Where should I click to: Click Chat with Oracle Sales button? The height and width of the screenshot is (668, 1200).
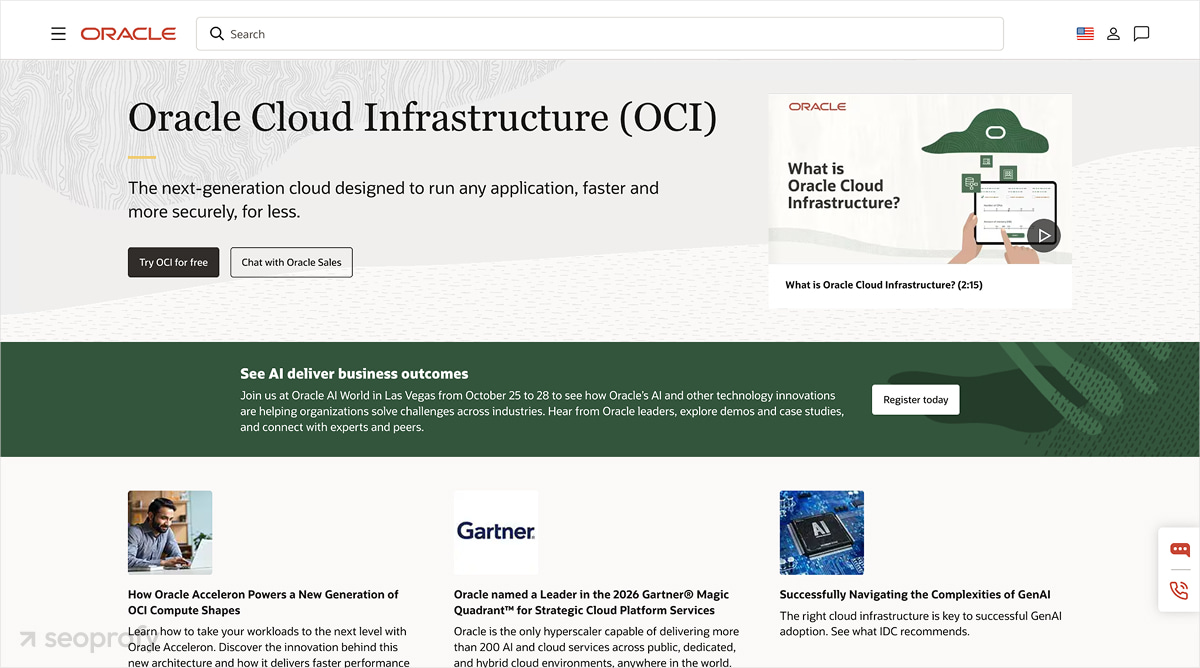(291, 262)
